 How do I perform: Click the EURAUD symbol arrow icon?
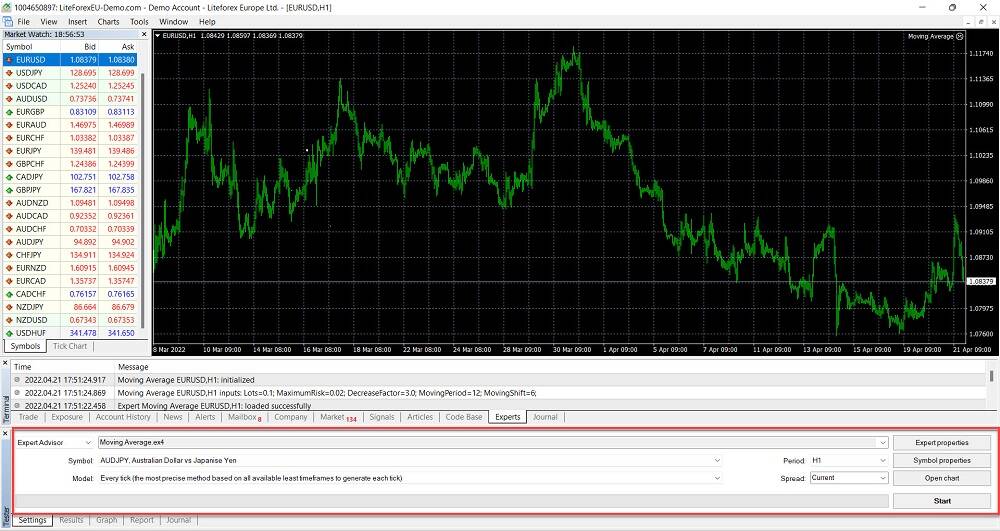tap(9, 125)
